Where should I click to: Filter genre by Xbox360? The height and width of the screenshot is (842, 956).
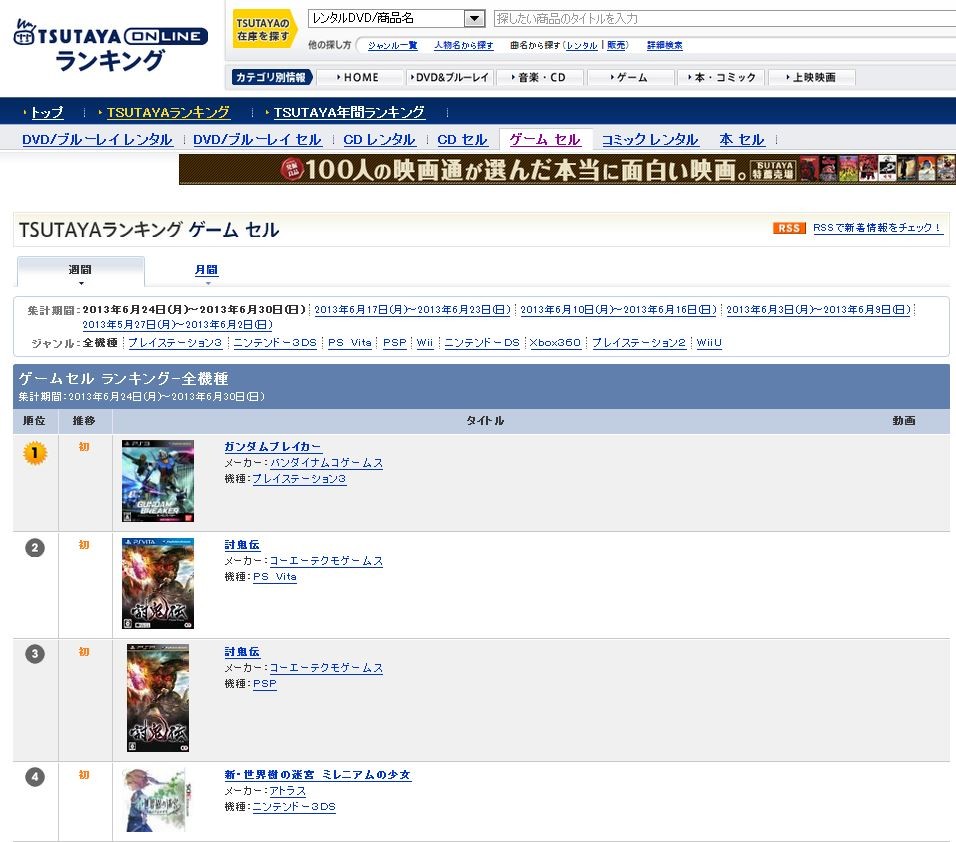(555, 343)
